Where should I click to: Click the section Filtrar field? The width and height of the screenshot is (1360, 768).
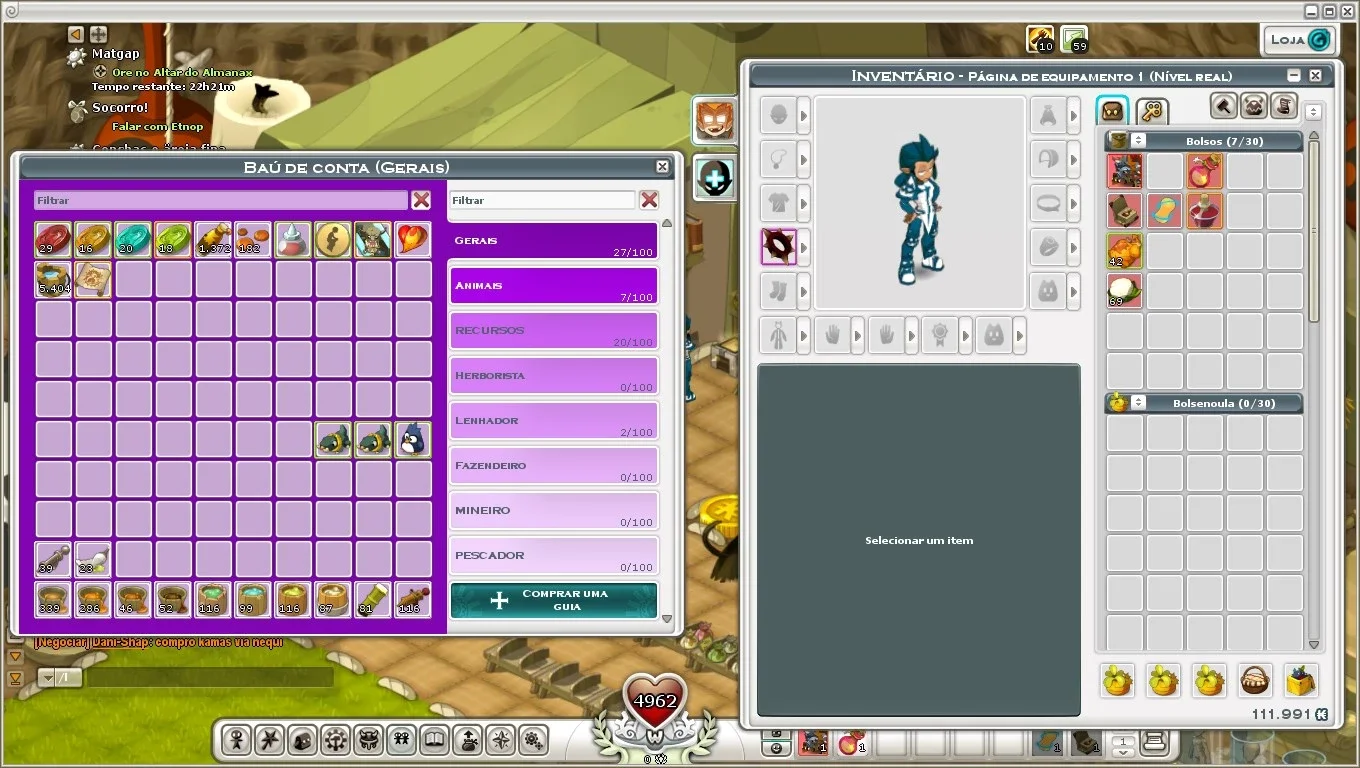pyautogui.click(x=542, y=200)
